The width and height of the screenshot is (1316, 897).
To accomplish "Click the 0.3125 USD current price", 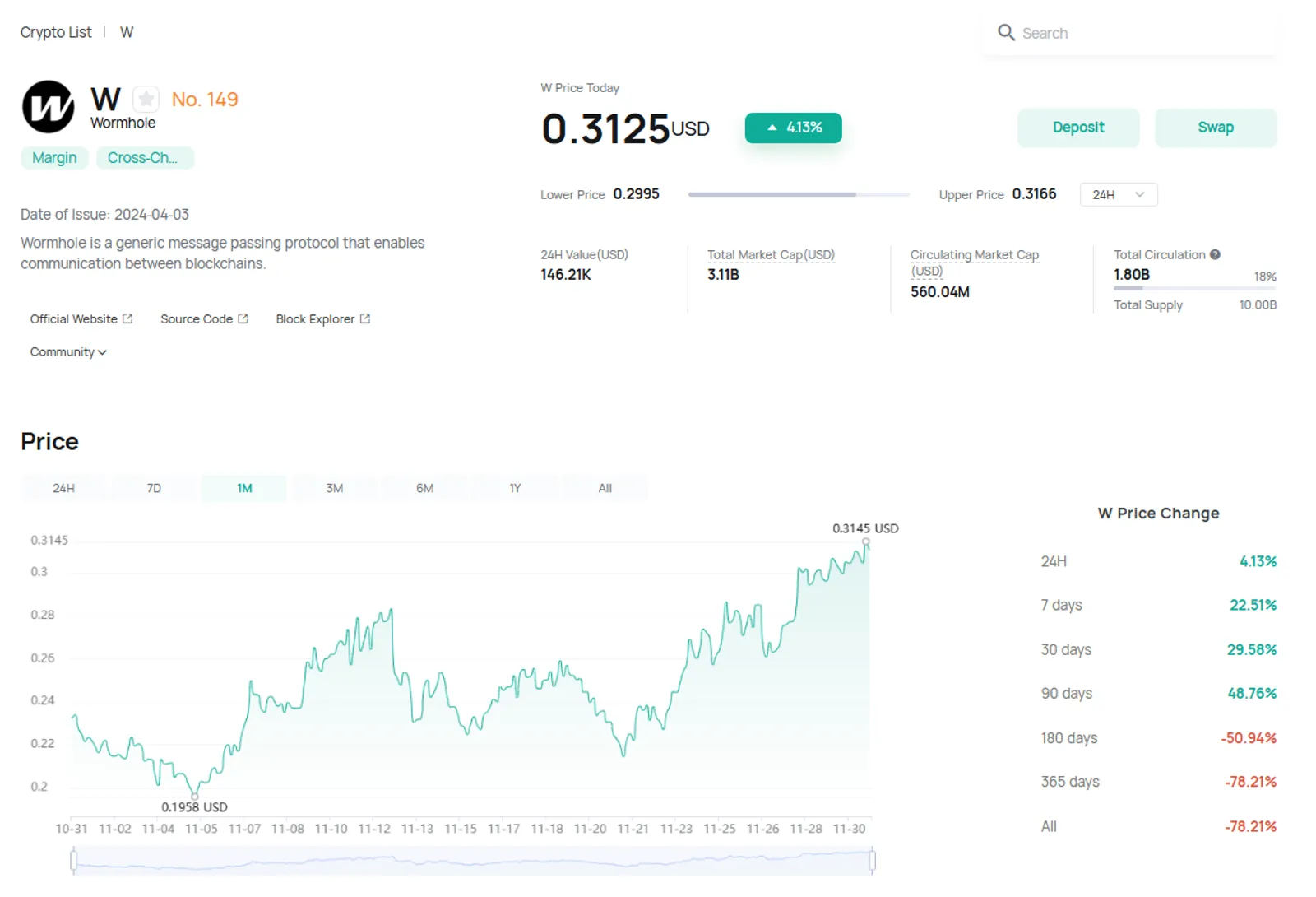I will (625, 129).
